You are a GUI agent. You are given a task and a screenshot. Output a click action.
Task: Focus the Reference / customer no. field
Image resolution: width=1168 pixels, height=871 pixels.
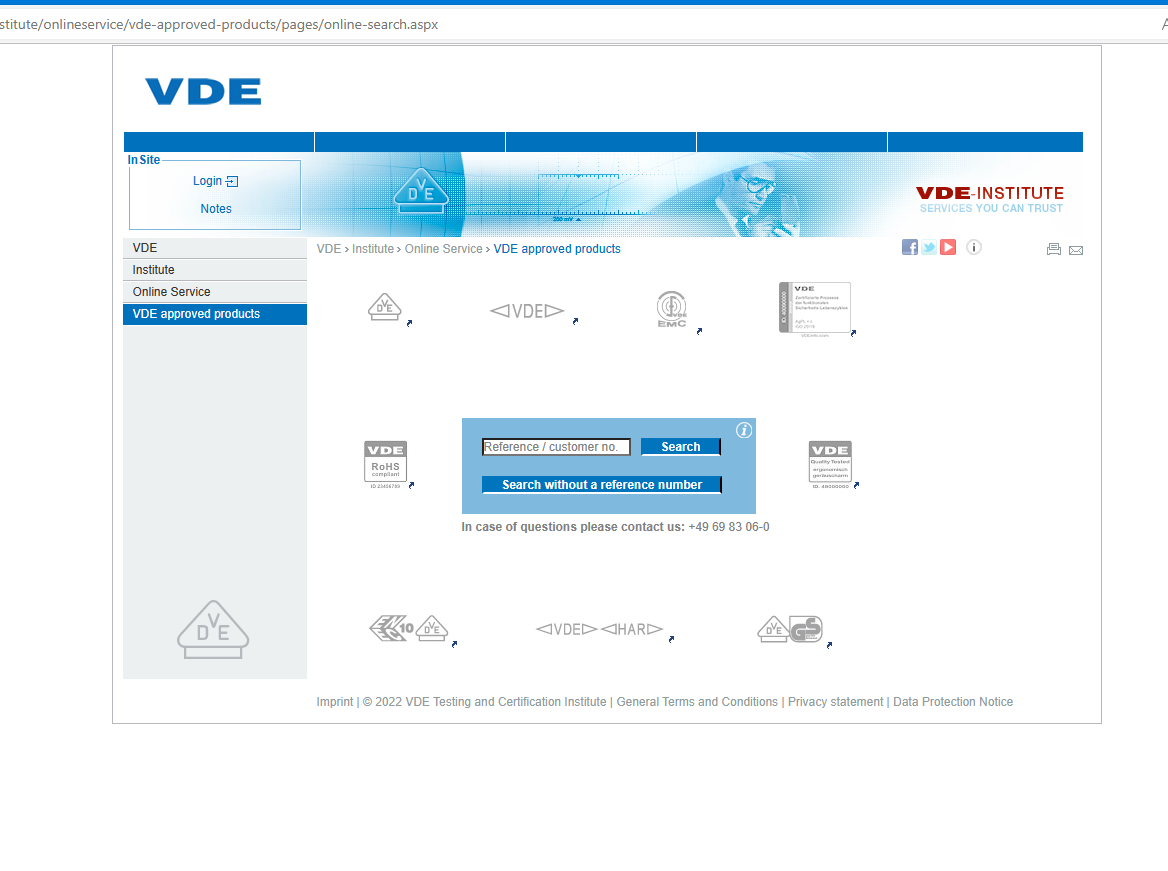pos(556,447)
